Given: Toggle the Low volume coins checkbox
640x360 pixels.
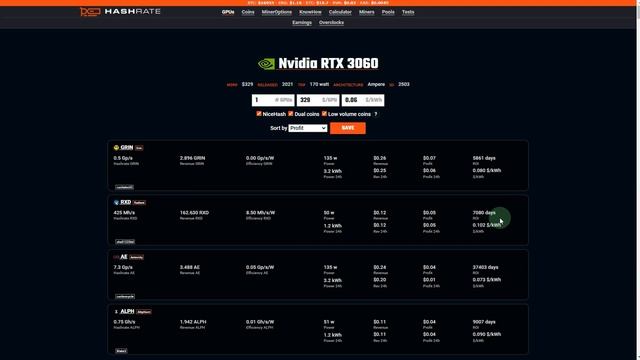Looking at the screenshot, I should 324,113.
